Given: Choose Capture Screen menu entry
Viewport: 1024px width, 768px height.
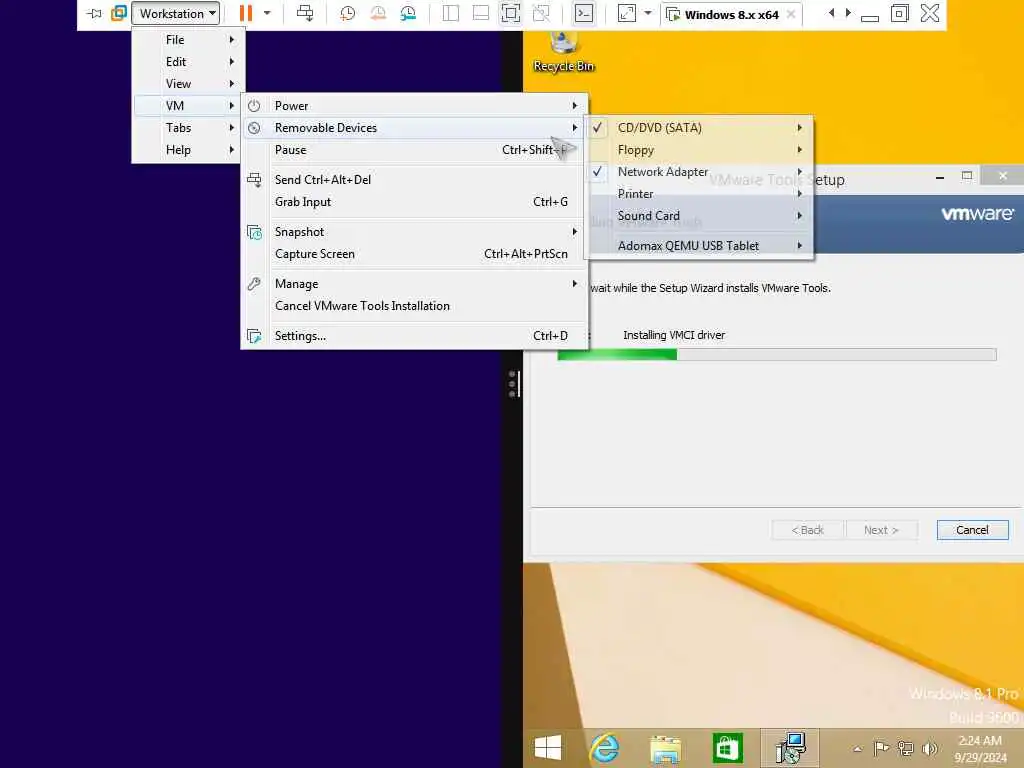Looking at the screenshot, I should click(414, 254).
